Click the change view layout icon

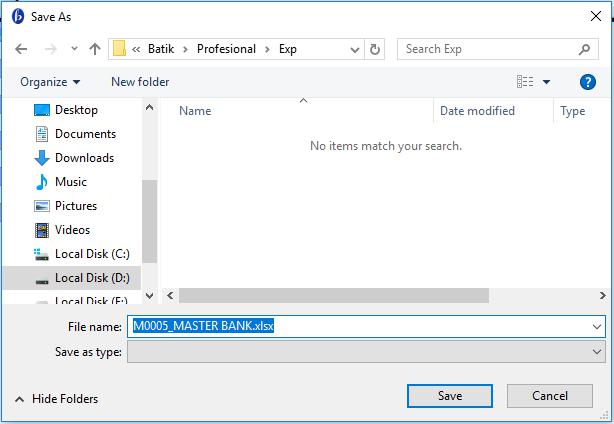coord(525,82)
